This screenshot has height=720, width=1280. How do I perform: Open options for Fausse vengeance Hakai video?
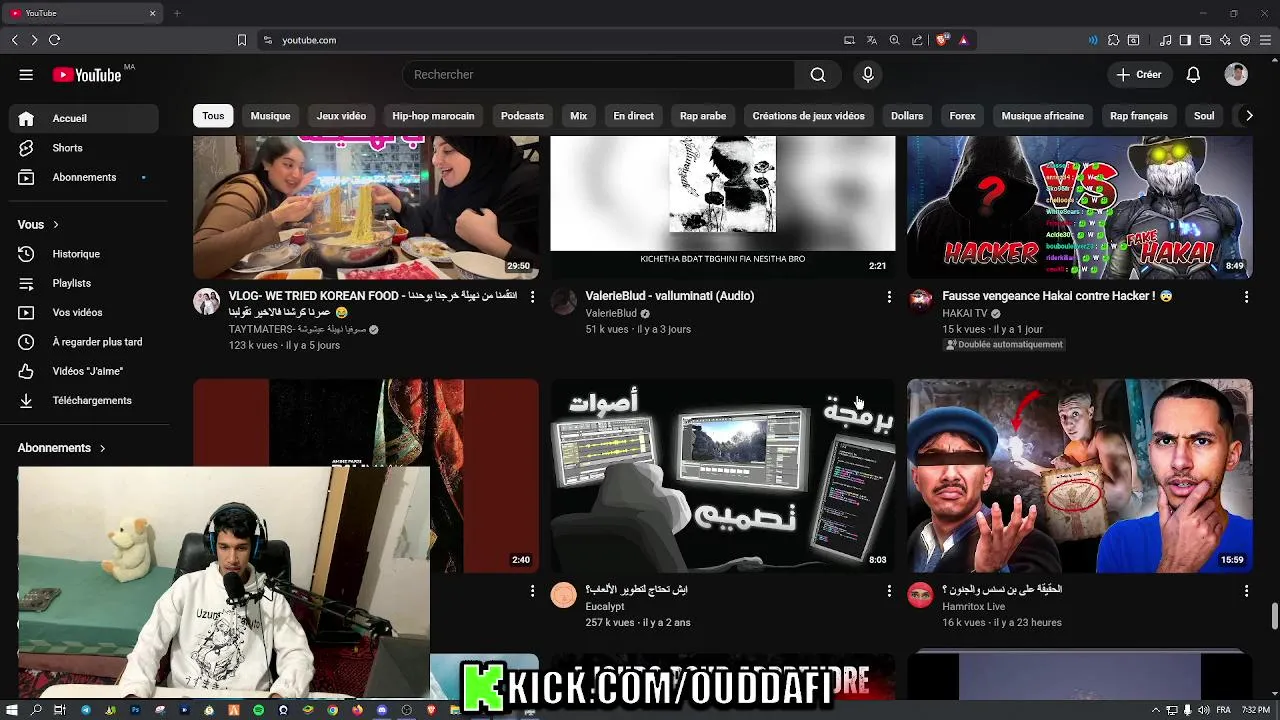1246,297
